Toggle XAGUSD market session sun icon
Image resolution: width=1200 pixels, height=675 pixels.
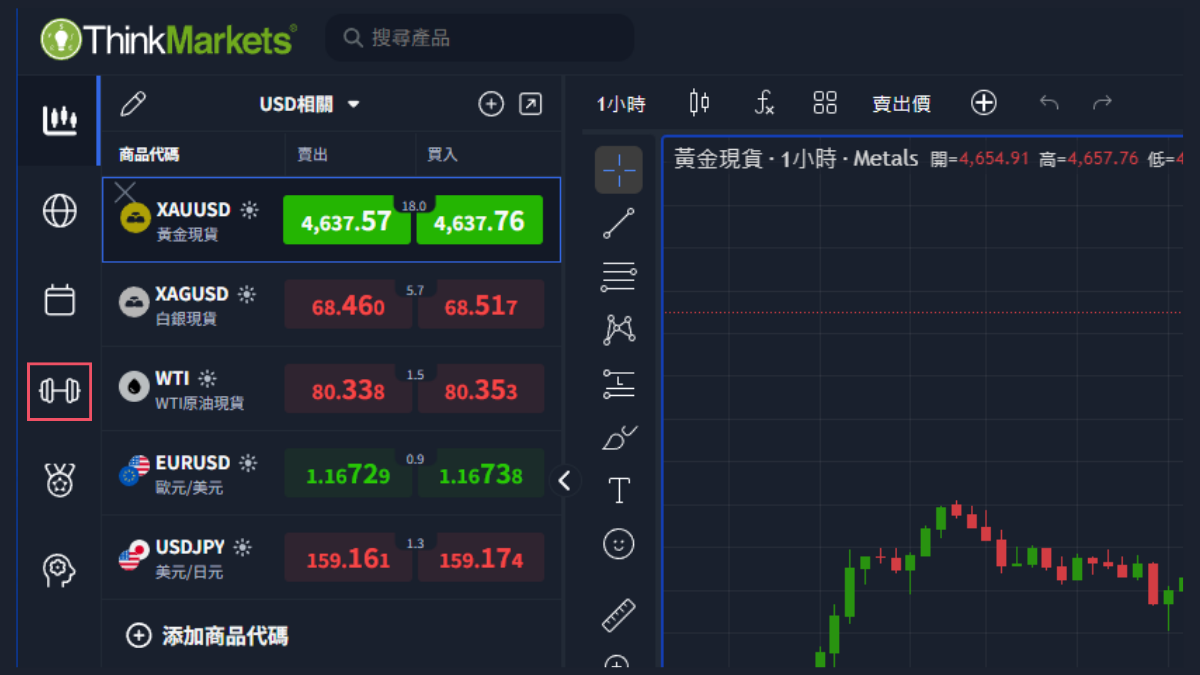pyautogui.click(x=247, y=294)
